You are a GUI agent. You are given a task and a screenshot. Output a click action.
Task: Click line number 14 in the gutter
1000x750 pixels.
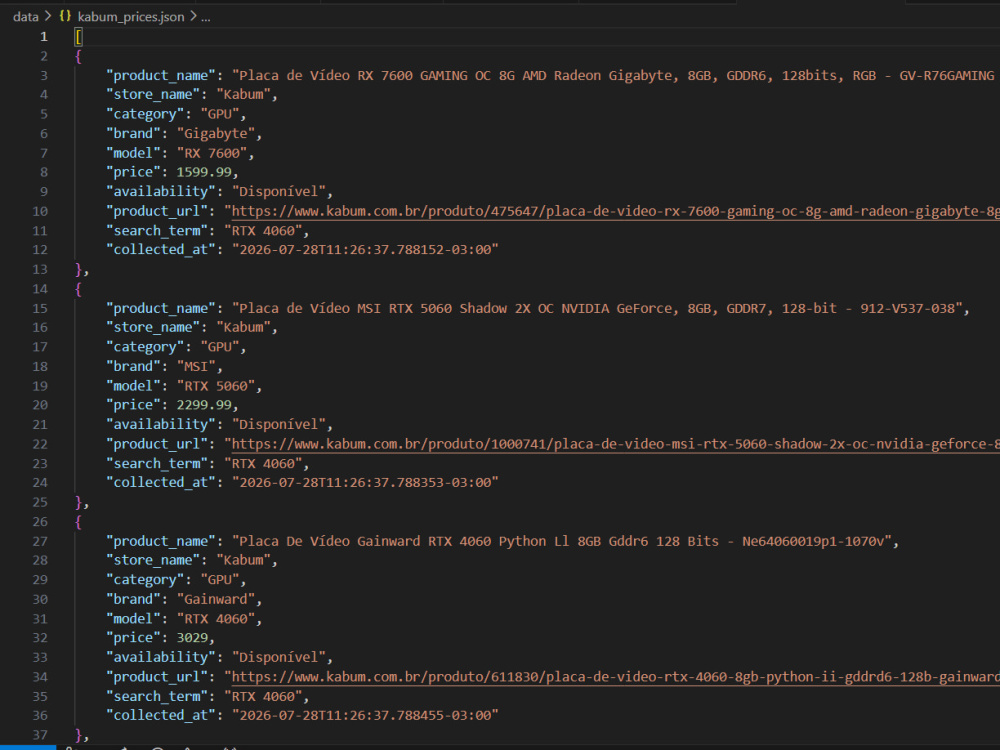pos(40,289)
